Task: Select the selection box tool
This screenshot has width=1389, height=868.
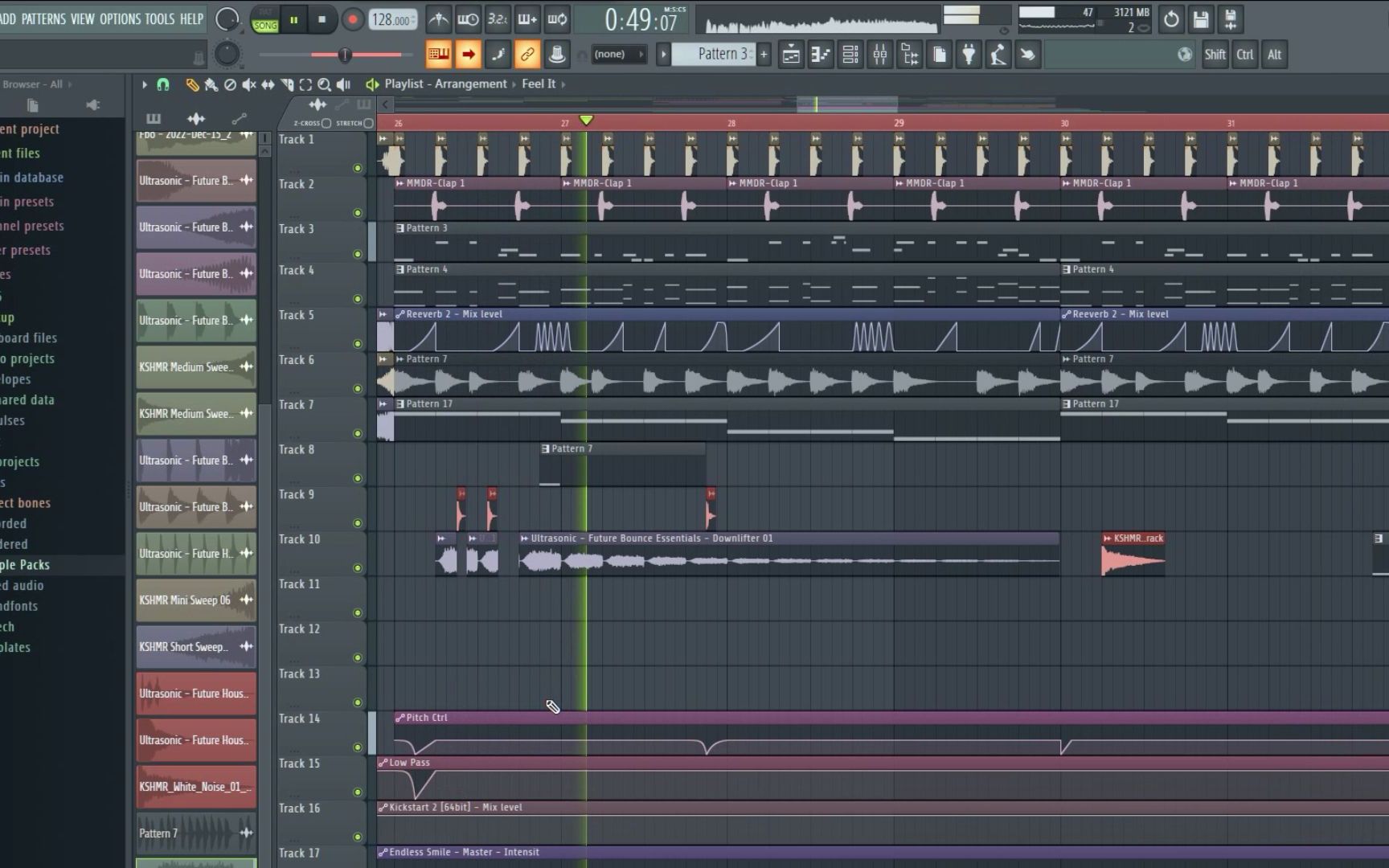Action: [305, 84]
